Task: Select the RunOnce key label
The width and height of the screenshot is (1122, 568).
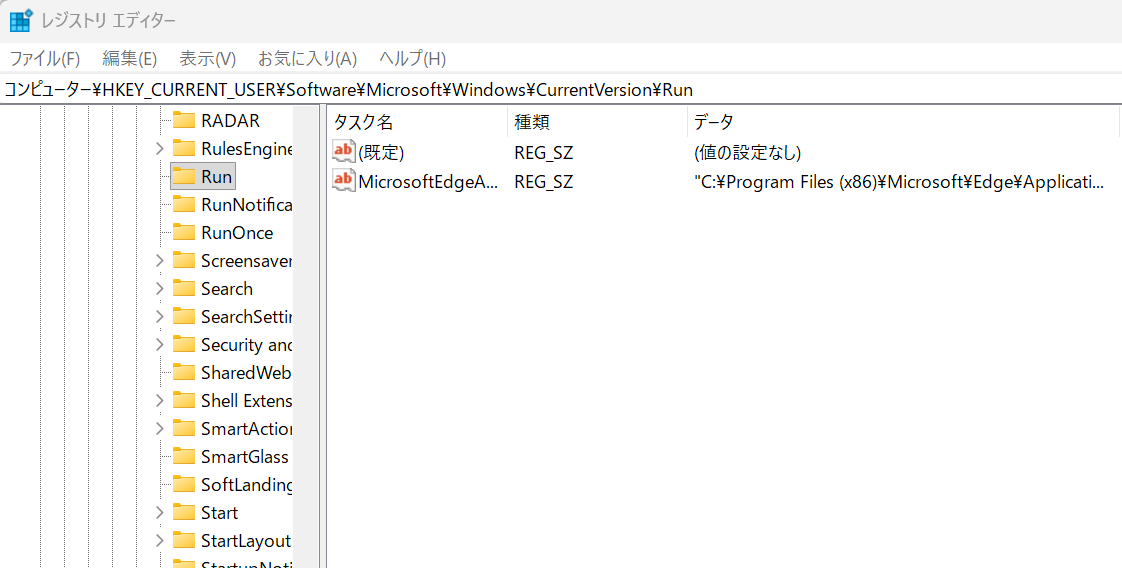Action: point(237,232)
